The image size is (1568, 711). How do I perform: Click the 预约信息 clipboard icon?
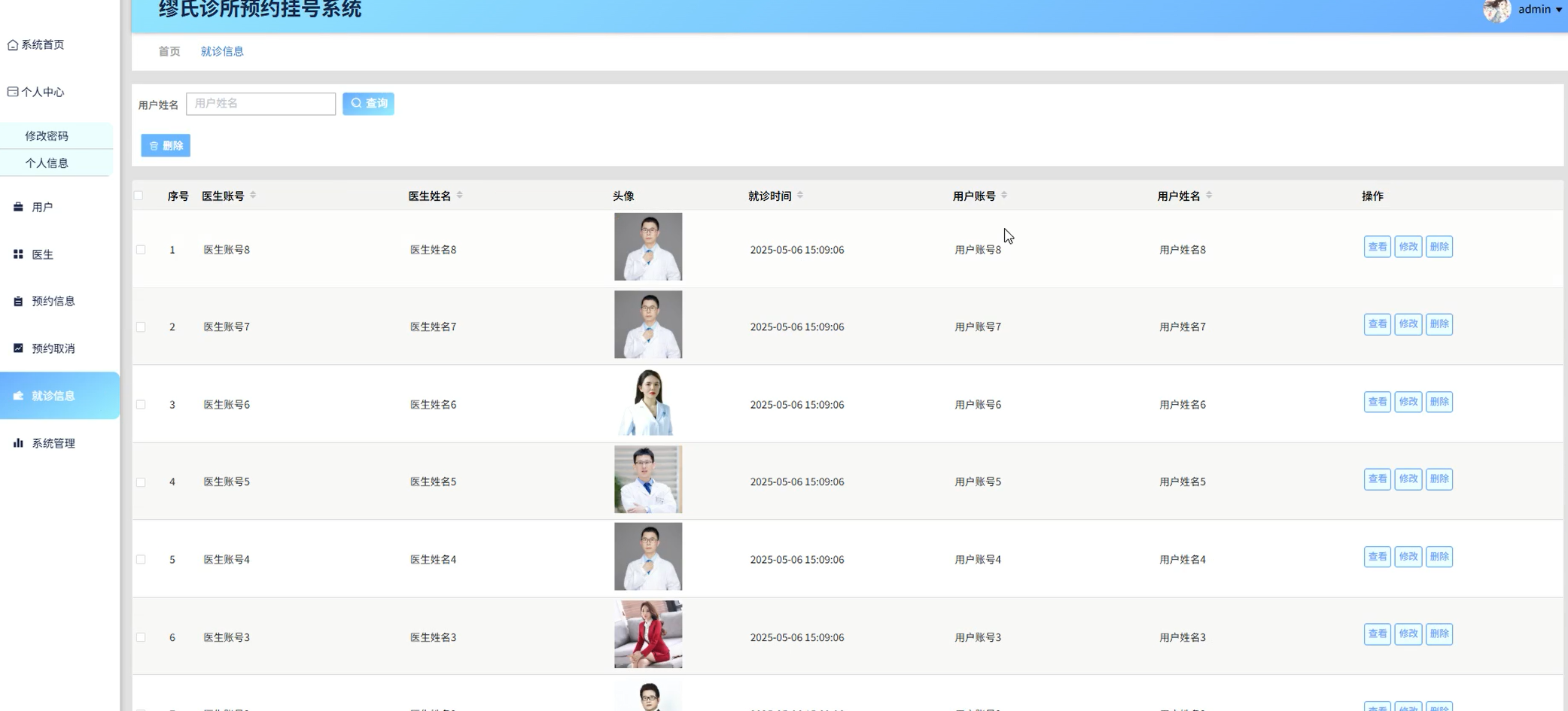(18, 301)
